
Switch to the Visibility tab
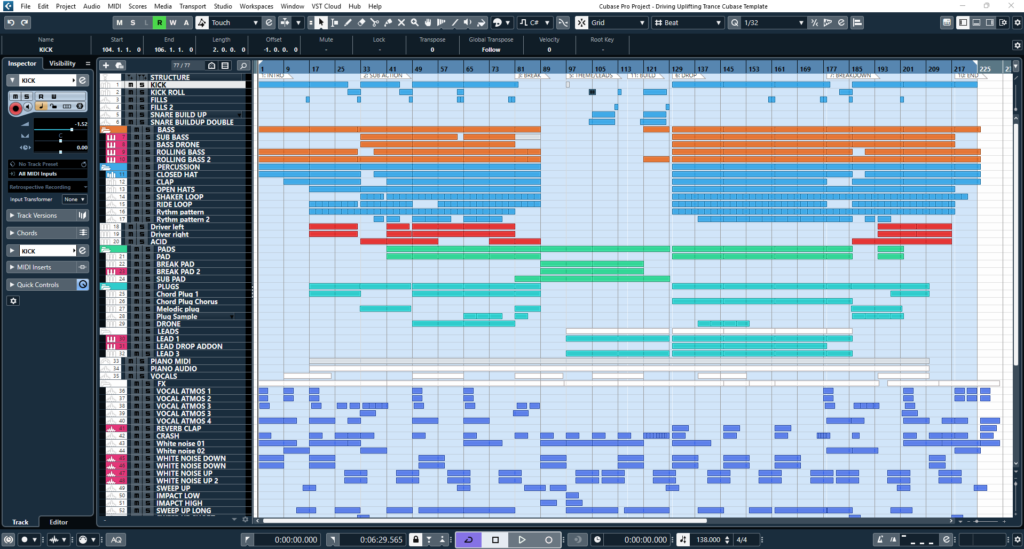click(63, 63)
